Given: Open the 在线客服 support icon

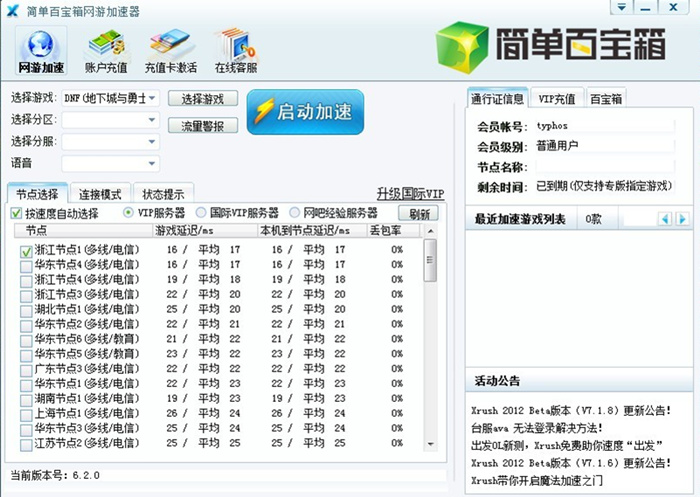Looking at the screenshot, I should tap(236, 50).
